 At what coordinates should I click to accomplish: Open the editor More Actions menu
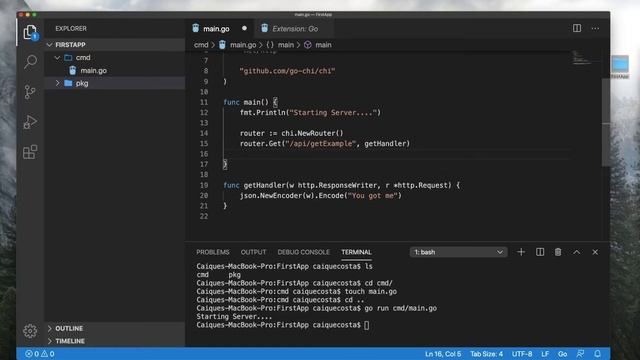(x=596, y=28)
